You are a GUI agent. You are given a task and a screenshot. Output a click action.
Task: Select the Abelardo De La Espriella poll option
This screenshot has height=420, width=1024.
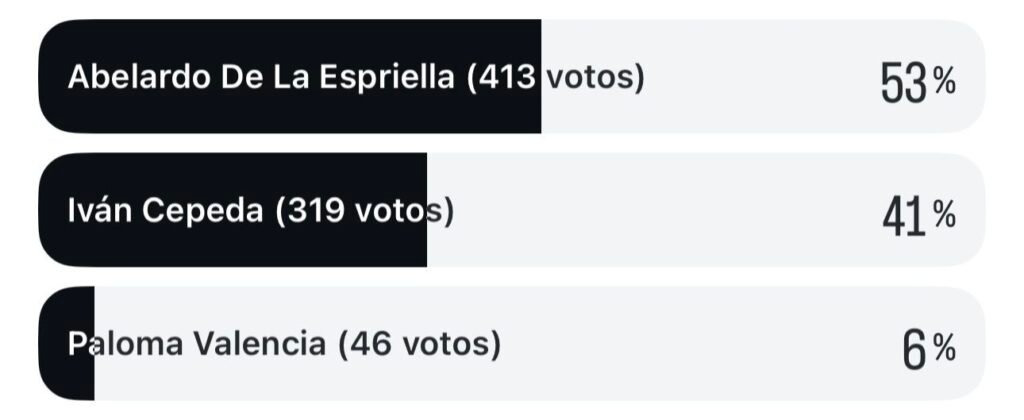point(510,77)
